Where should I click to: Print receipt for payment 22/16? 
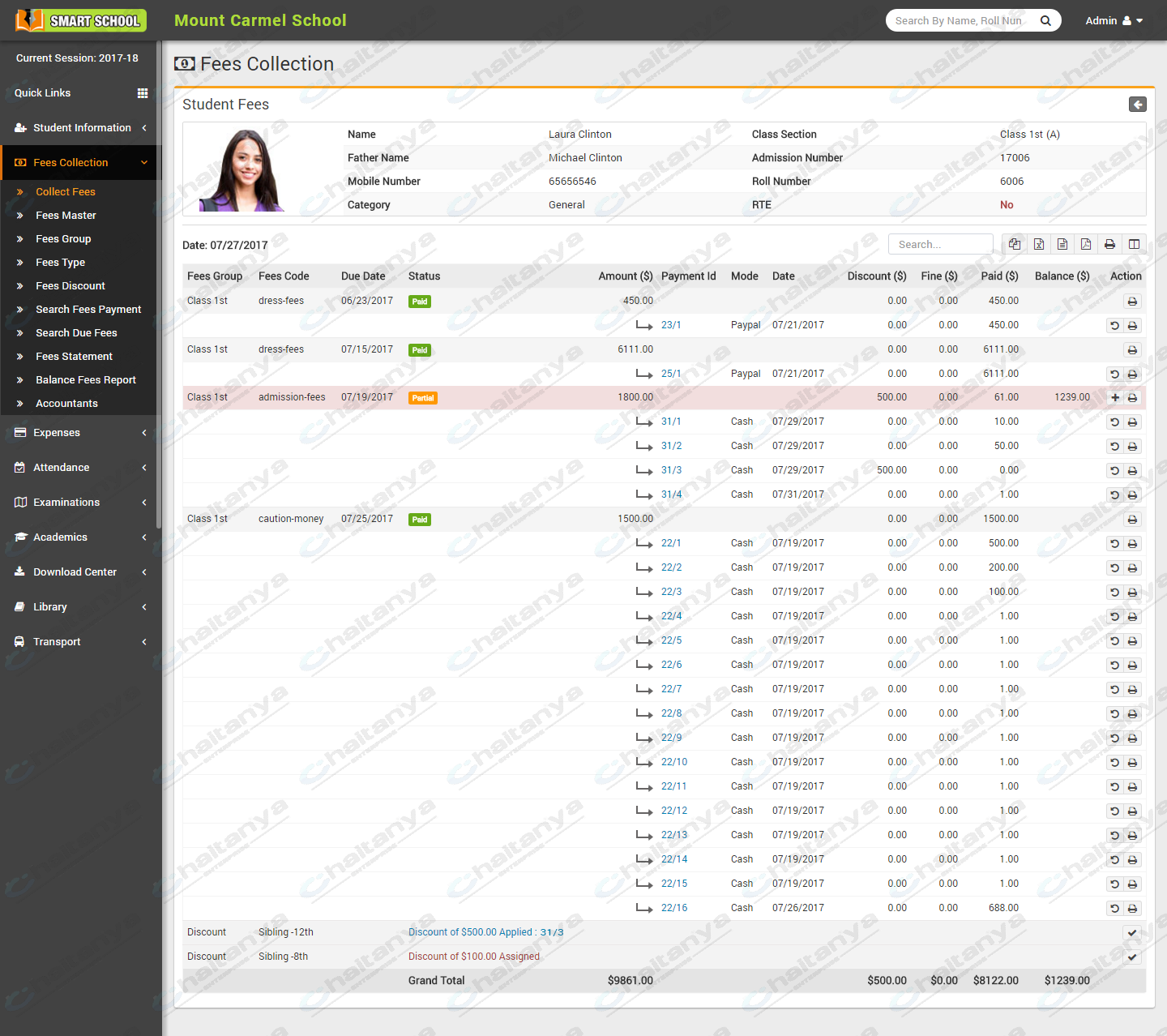pyautogui.click(x=1133, y=909)
